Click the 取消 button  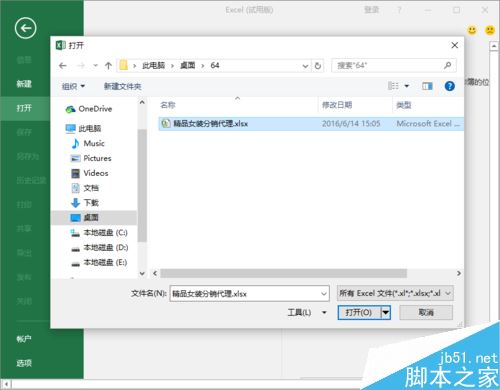[x=426, y=313]
